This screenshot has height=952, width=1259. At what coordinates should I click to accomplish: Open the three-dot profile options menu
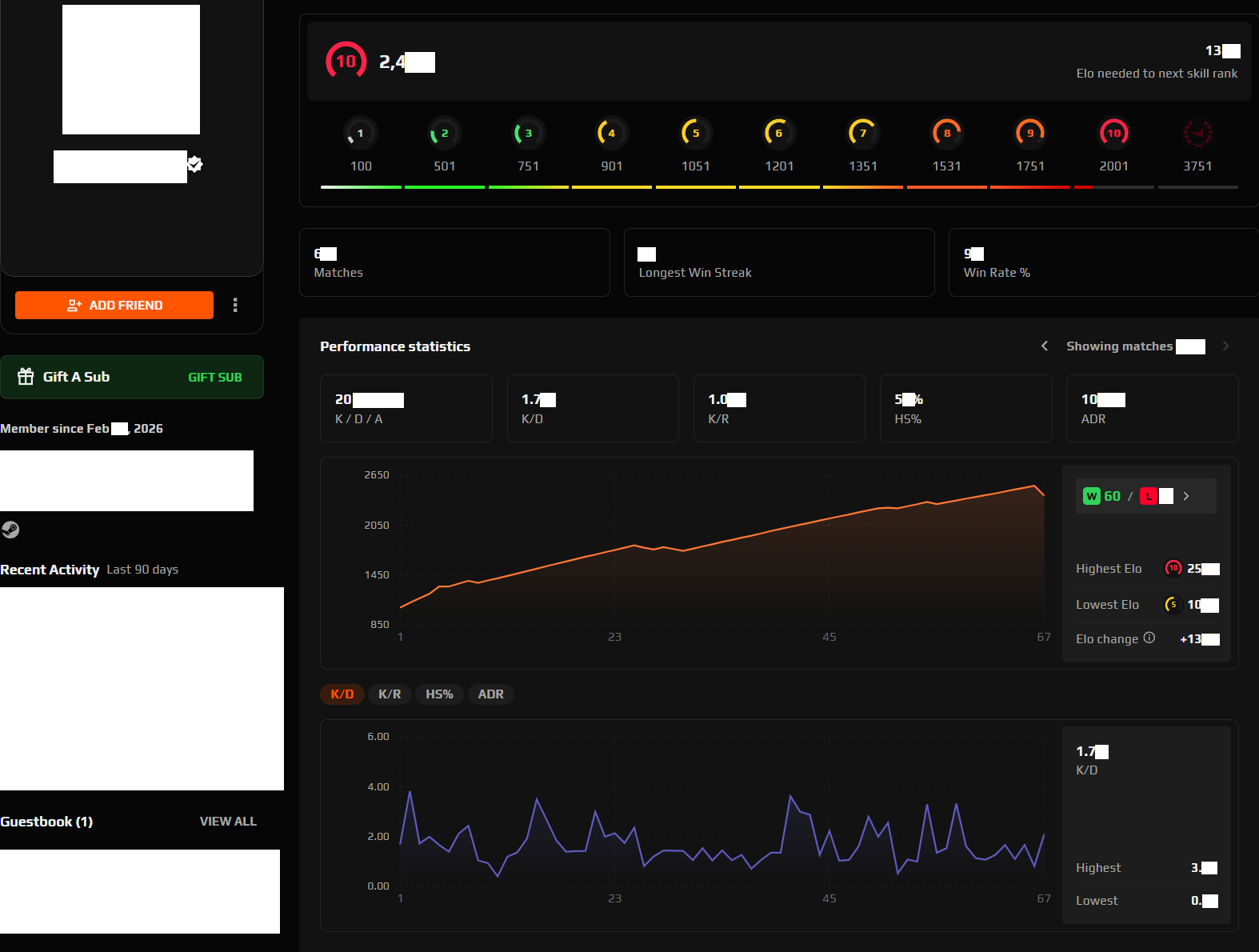(235, 305)
